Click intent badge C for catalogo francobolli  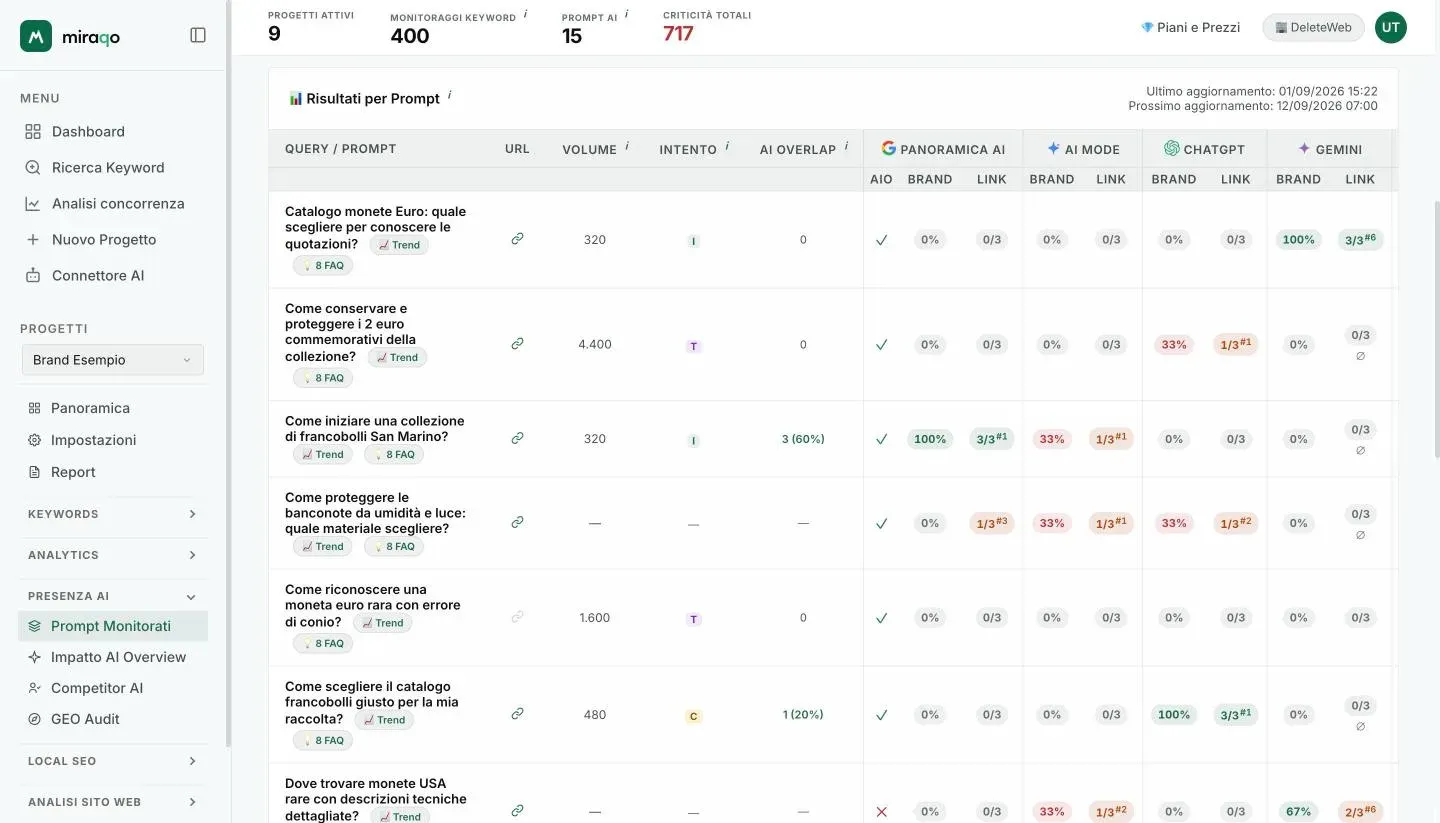click(693, 716)
